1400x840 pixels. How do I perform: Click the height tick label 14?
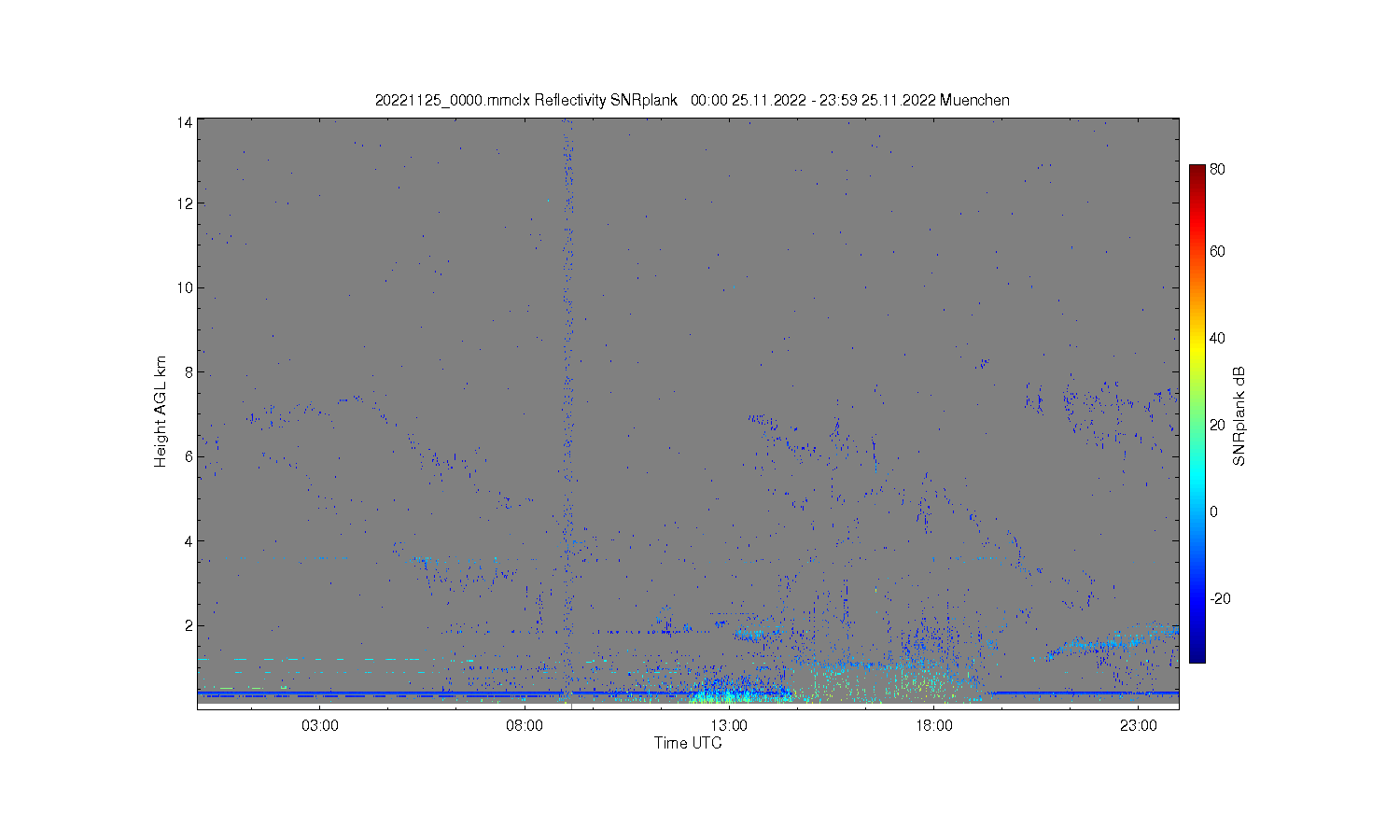[x=186, y=122]
